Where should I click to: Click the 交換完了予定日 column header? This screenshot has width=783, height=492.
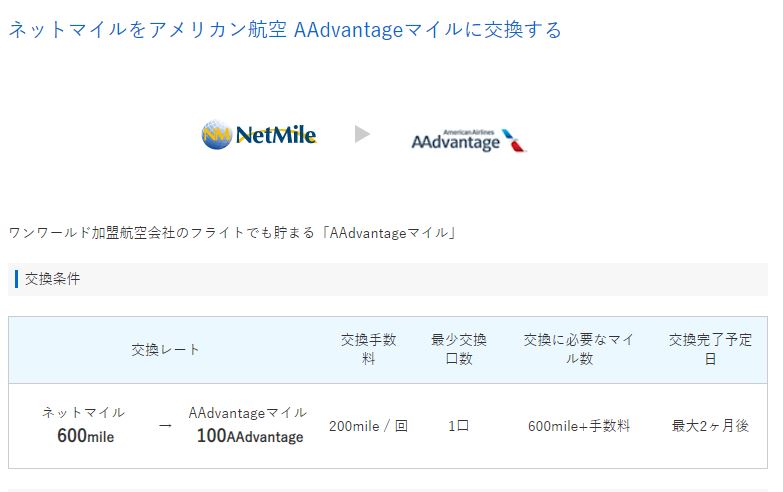(x=710, y=349)
